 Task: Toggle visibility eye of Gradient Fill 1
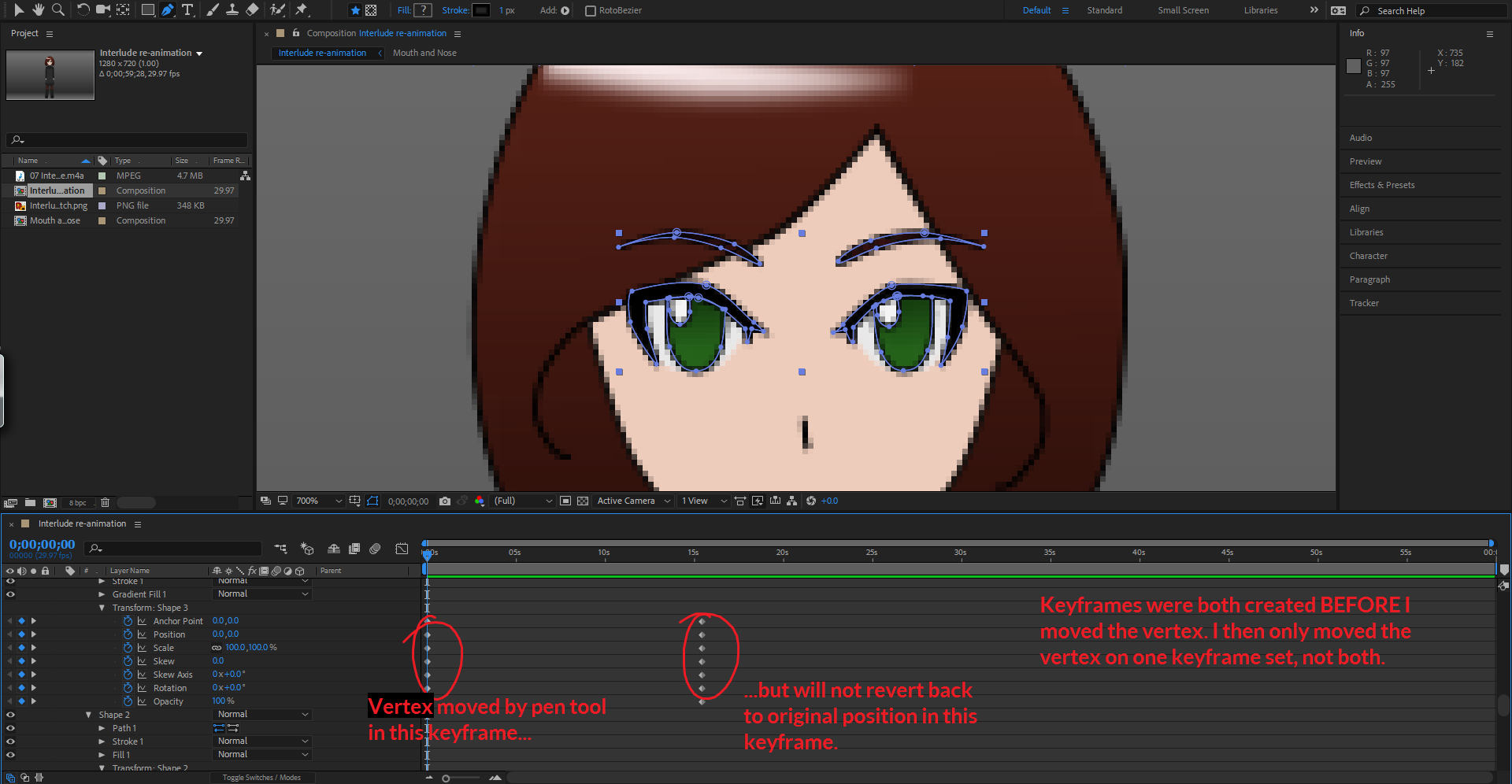[x=11, y=594]
